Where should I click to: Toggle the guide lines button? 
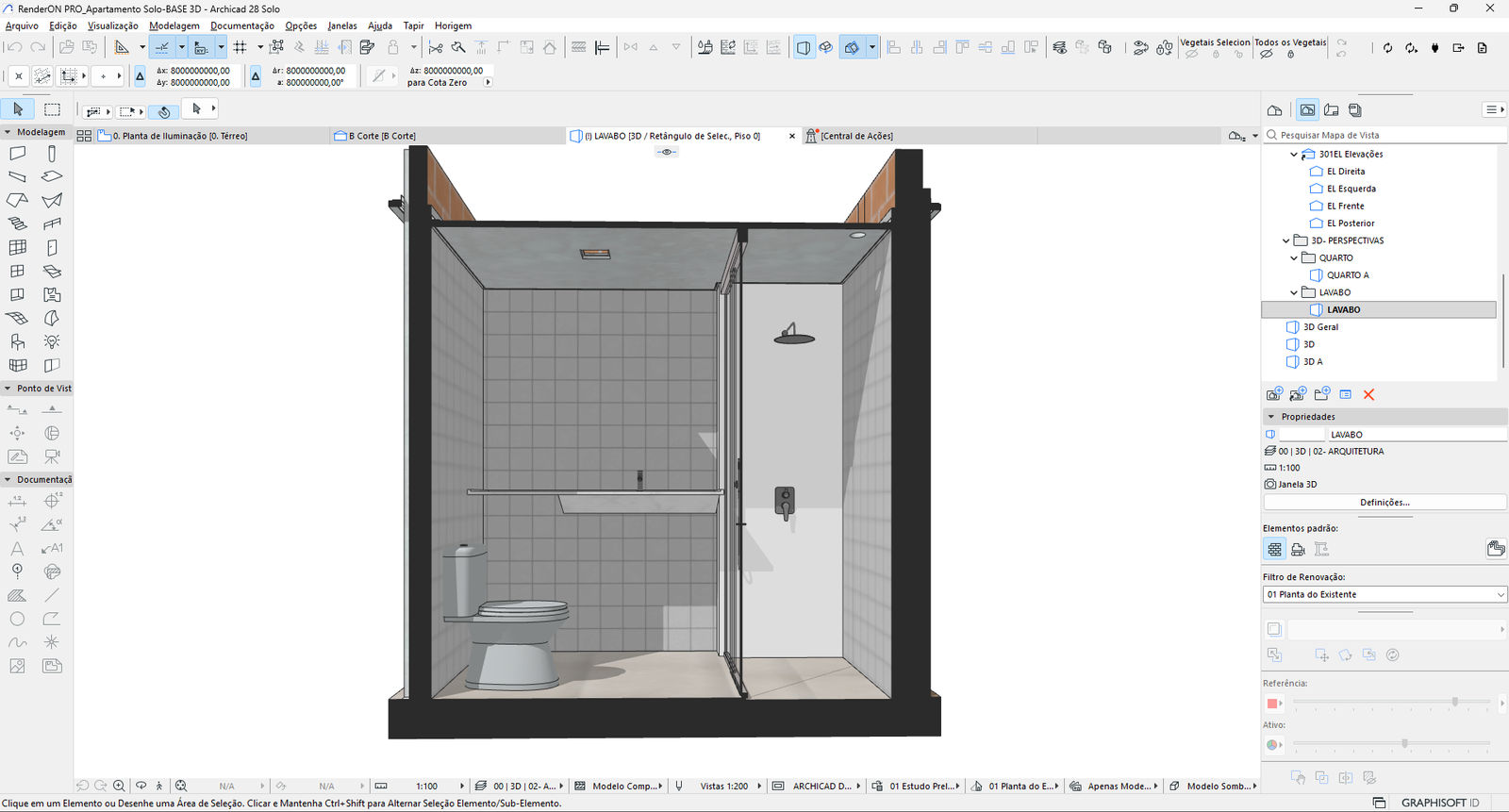tap(162, 47)
